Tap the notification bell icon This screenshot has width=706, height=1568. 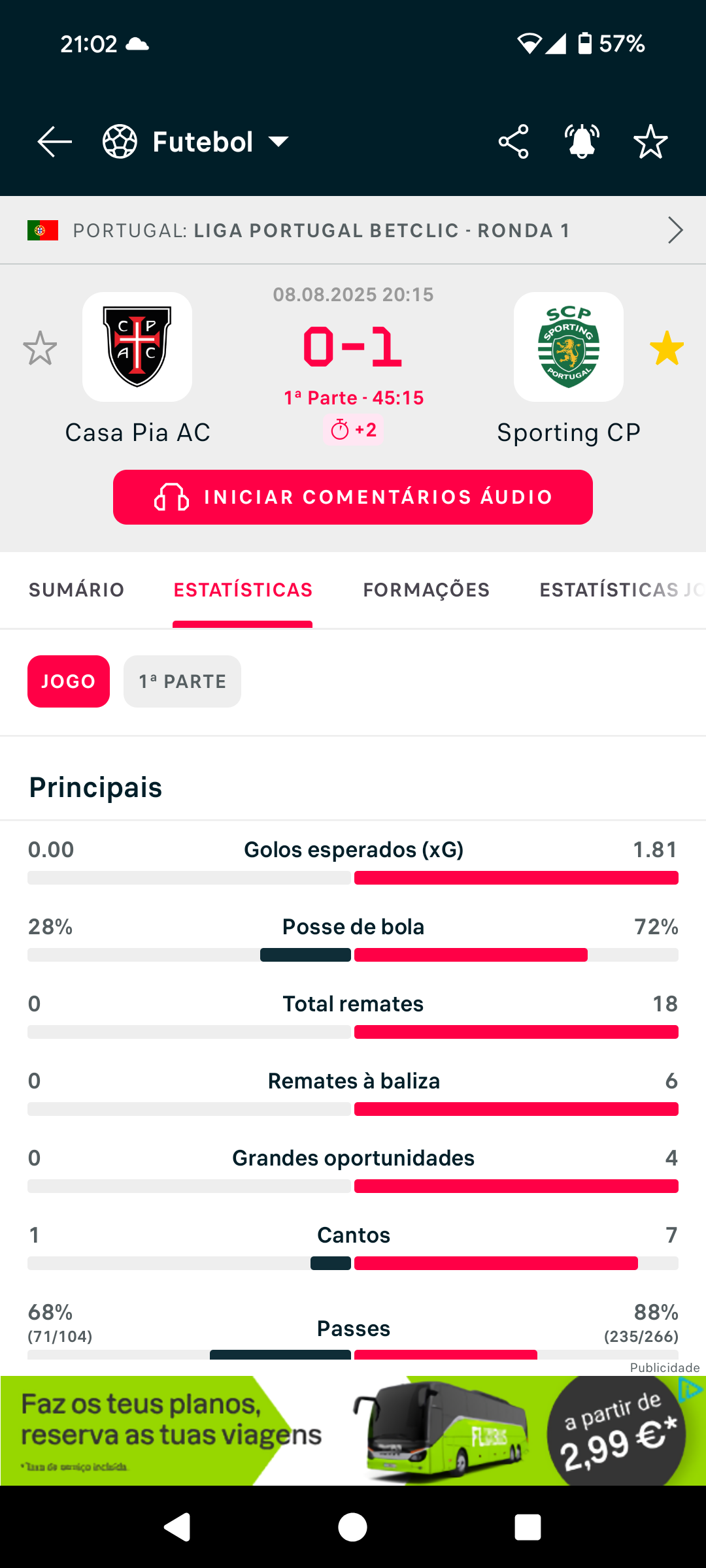click(582, 142)
